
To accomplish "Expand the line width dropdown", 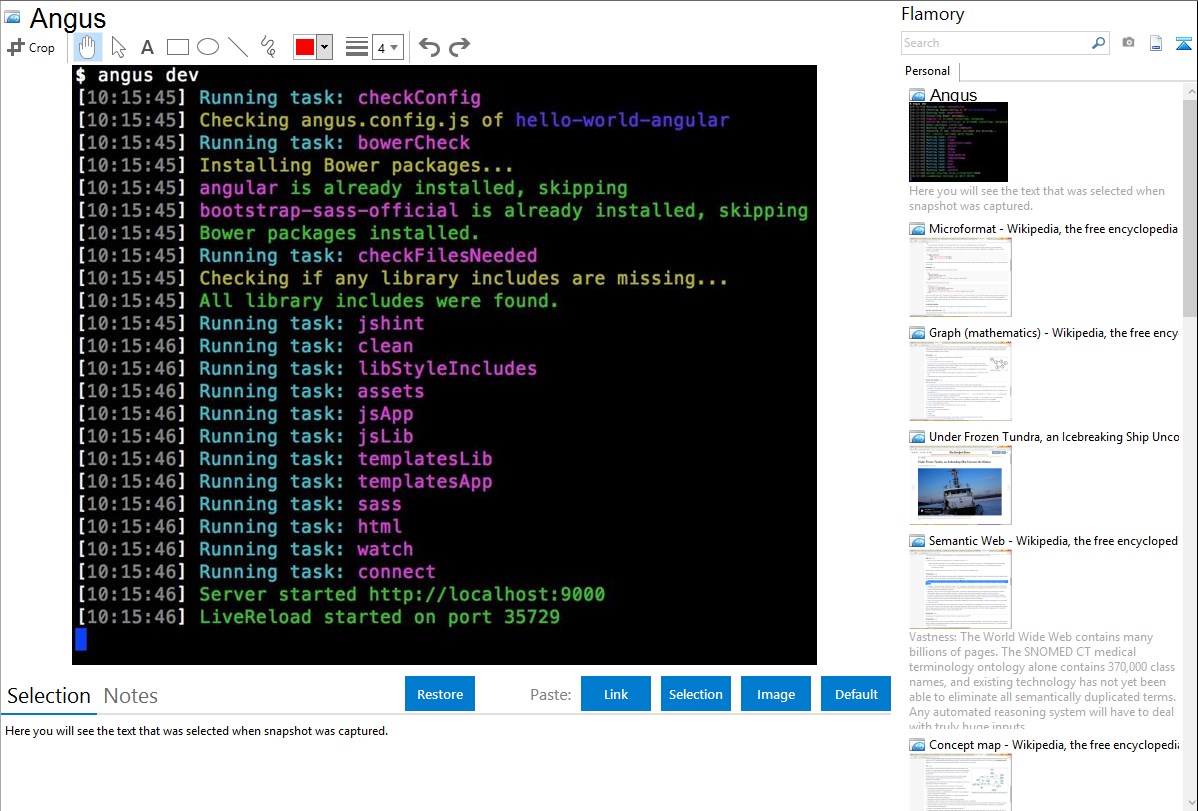I will (387, 47).
